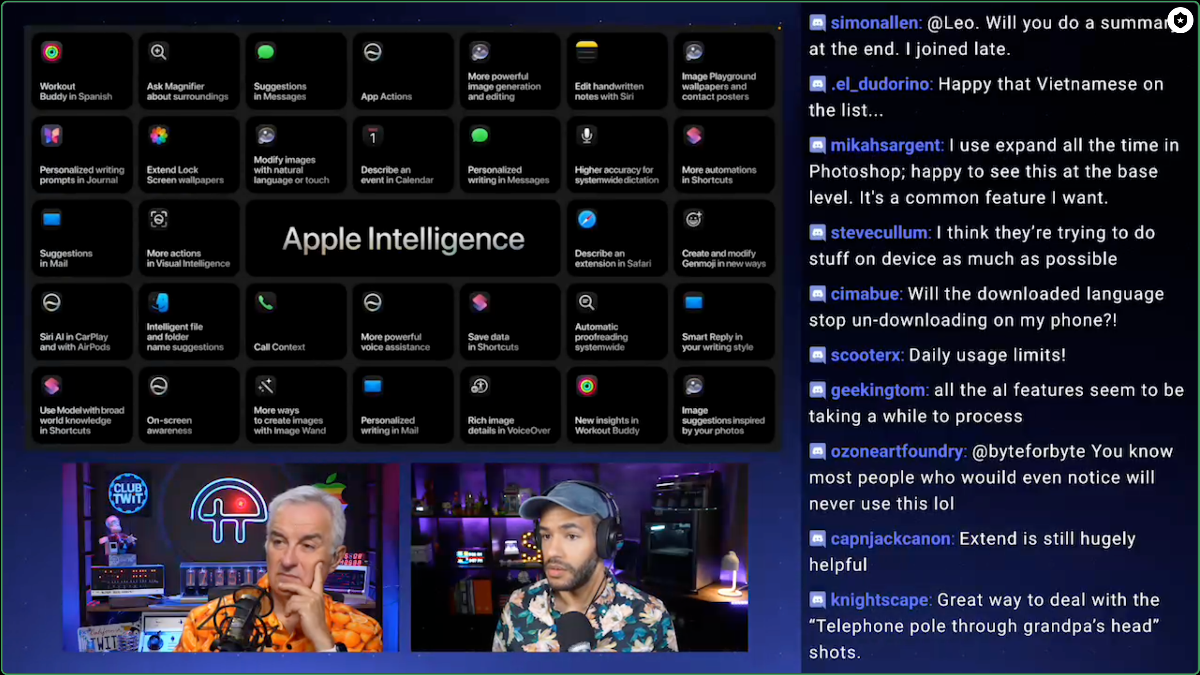Click the blue Mail icon above Suggestions in Mail
The image size is (1200, 675).
tap(51, 218)
